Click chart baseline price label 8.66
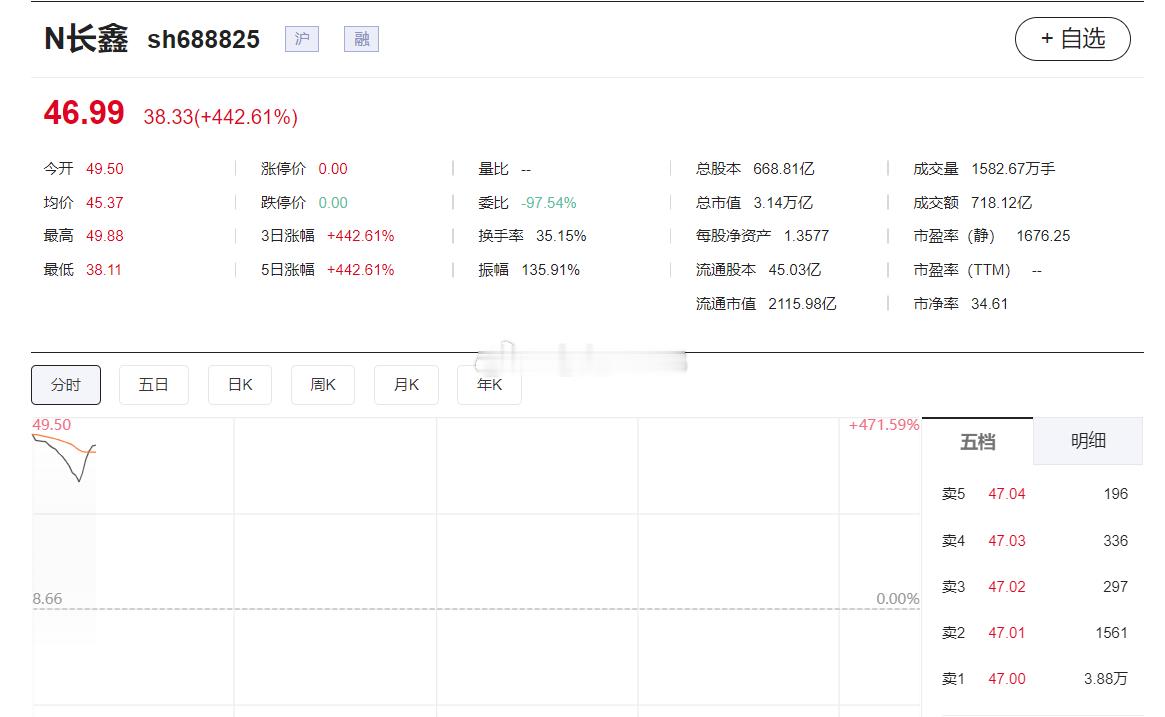 (x=48, y=599)
